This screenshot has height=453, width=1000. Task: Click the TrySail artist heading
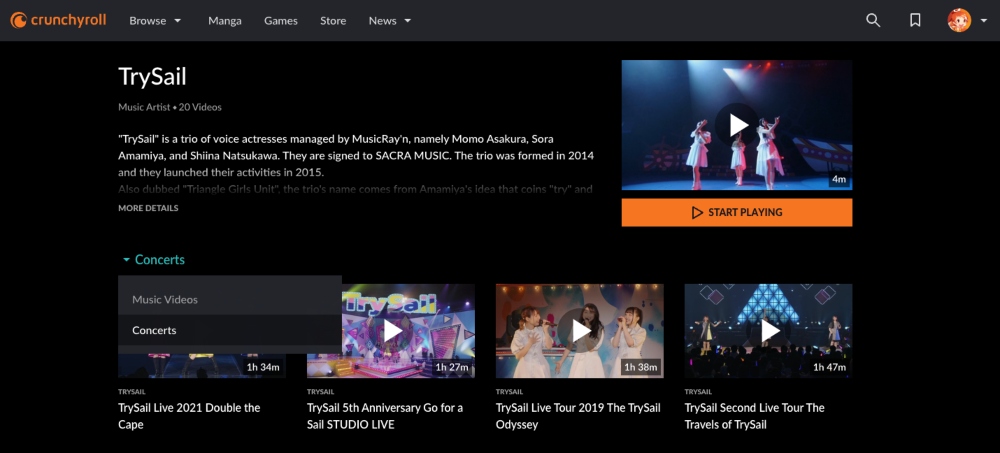point(152,77)
